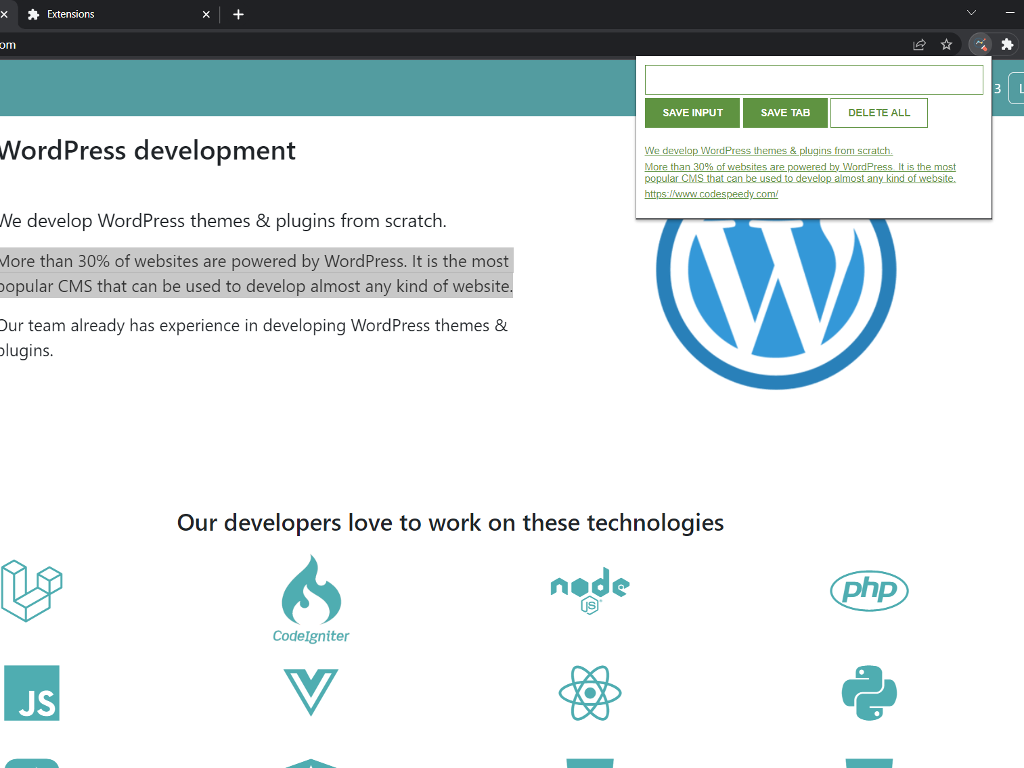Click the SAVE INPUT button
The image size is (1024, 768).
click(692, 113)
